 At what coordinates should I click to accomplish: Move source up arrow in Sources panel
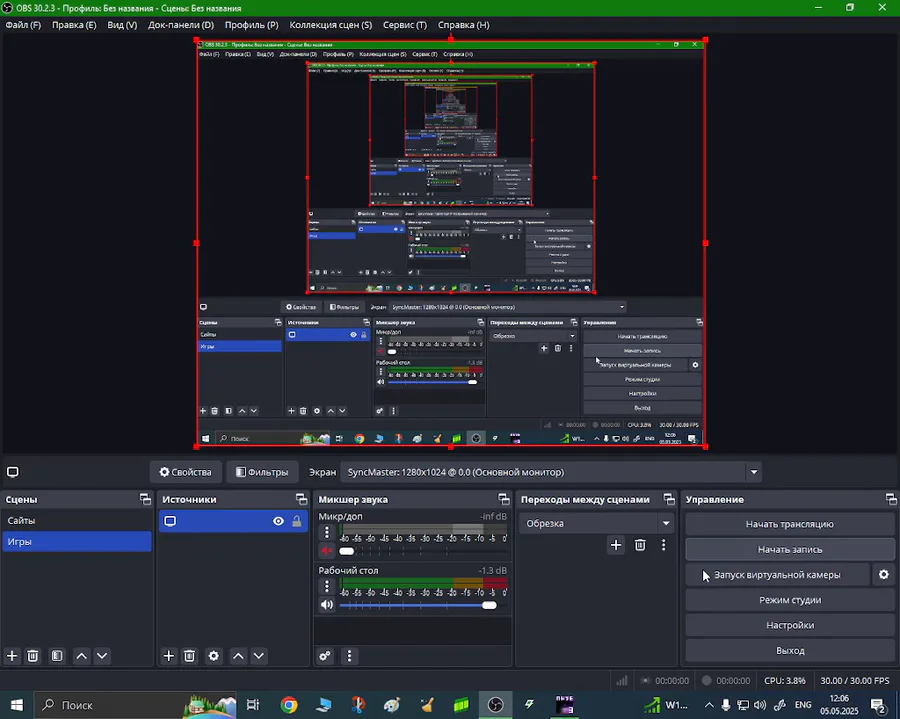coord(238,655)
